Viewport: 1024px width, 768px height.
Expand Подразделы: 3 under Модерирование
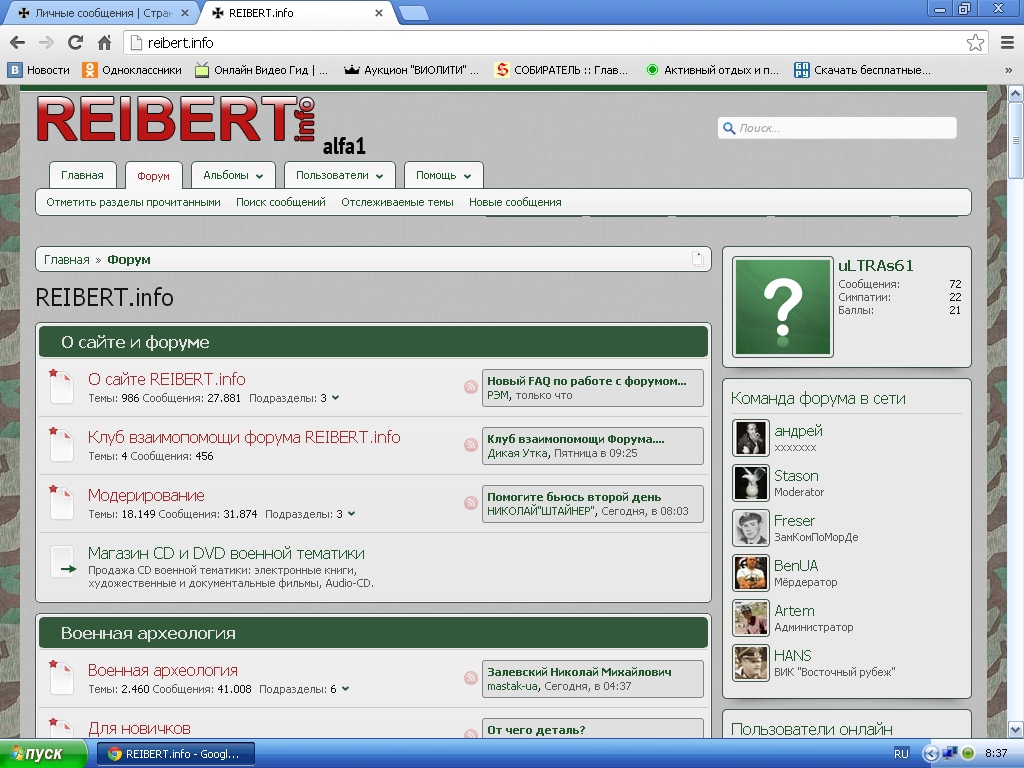pos(310,514)
